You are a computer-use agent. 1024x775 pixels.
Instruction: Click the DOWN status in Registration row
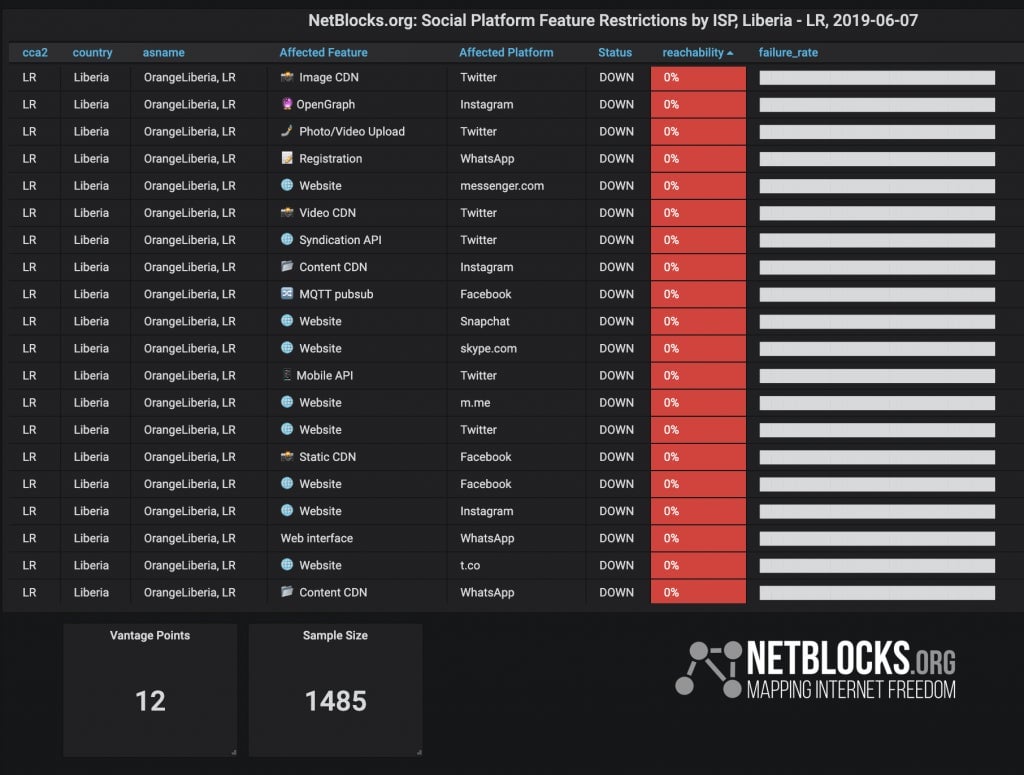pyautogui.click(x=616, y=159)
